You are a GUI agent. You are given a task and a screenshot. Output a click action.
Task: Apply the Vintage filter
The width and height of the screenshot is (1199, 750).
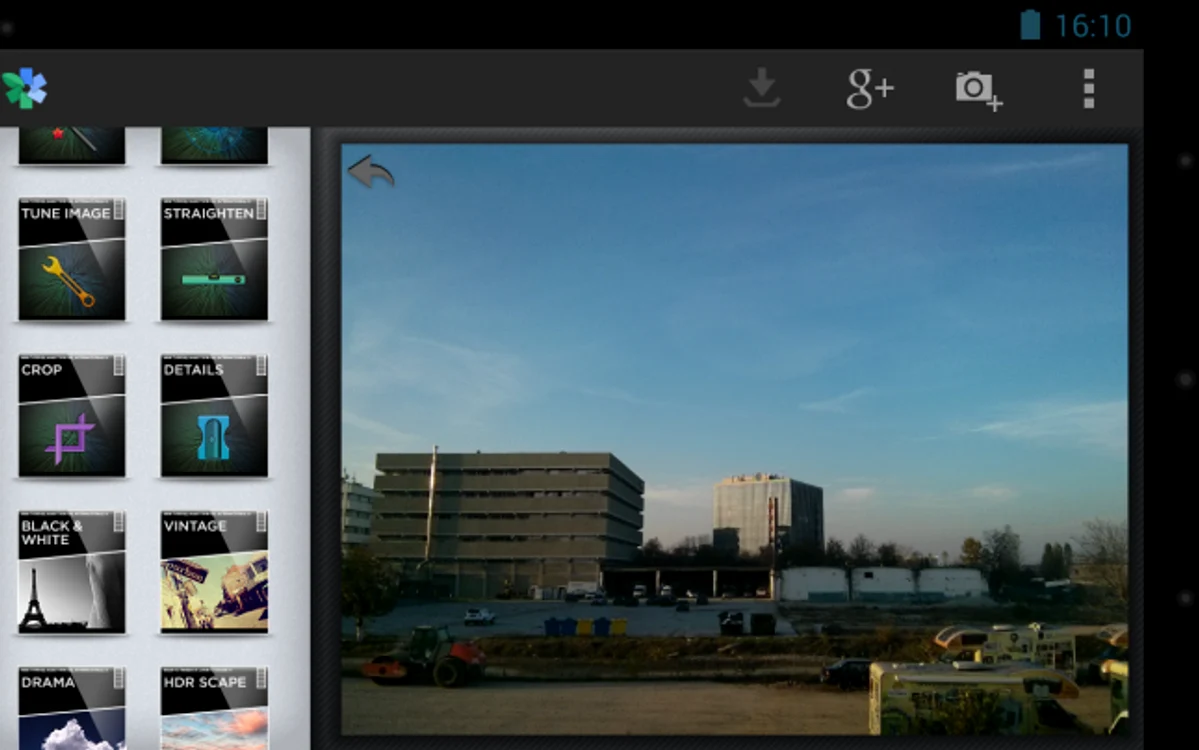[x=214, y=572]
